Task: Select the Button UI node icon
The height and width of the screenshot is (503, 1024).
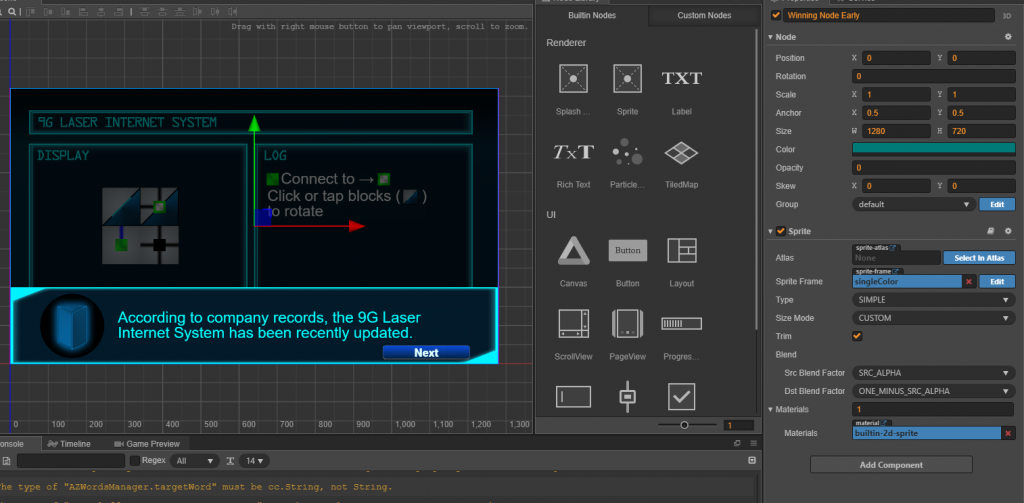Action: coord(628,250)
